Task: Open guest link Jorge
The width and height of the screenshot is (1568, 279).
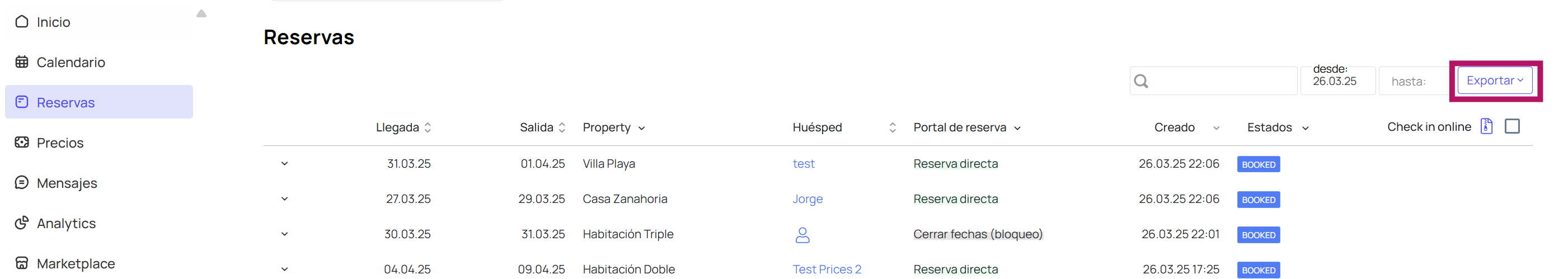Action: click(x=807, y=198)
